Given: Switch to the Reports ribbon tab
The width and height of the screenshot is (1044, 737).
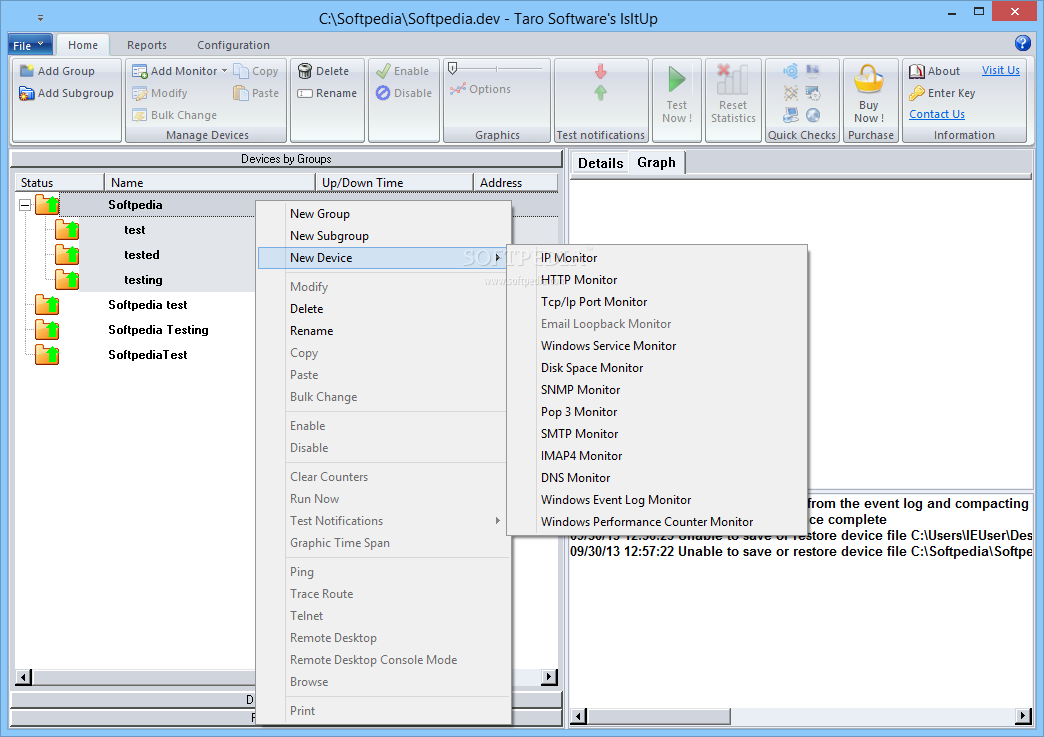Looking at the screenshot, I should point(146,45).
